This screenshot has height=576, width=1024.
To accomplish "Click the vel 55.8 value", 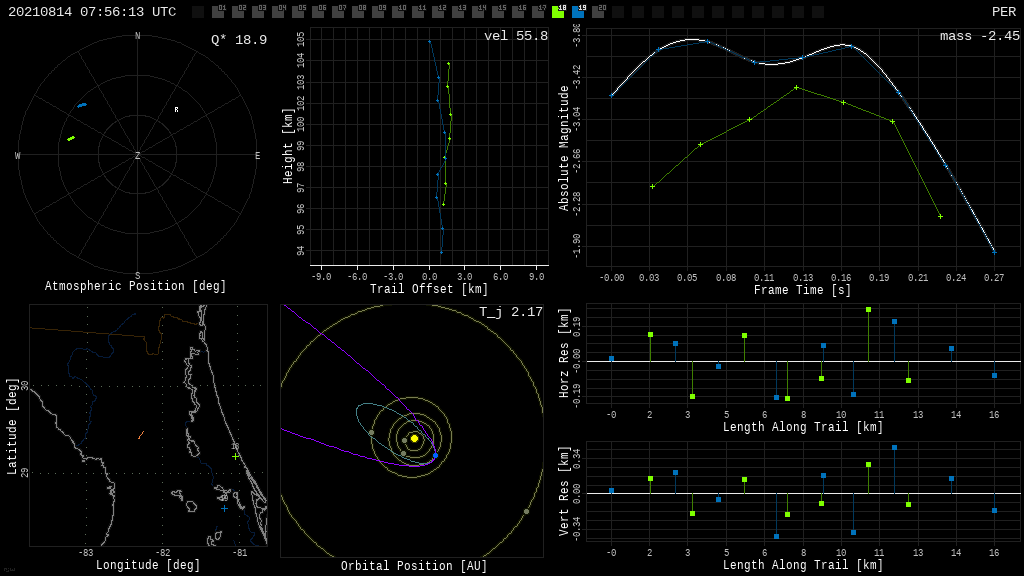I will [x=515, y=36].
